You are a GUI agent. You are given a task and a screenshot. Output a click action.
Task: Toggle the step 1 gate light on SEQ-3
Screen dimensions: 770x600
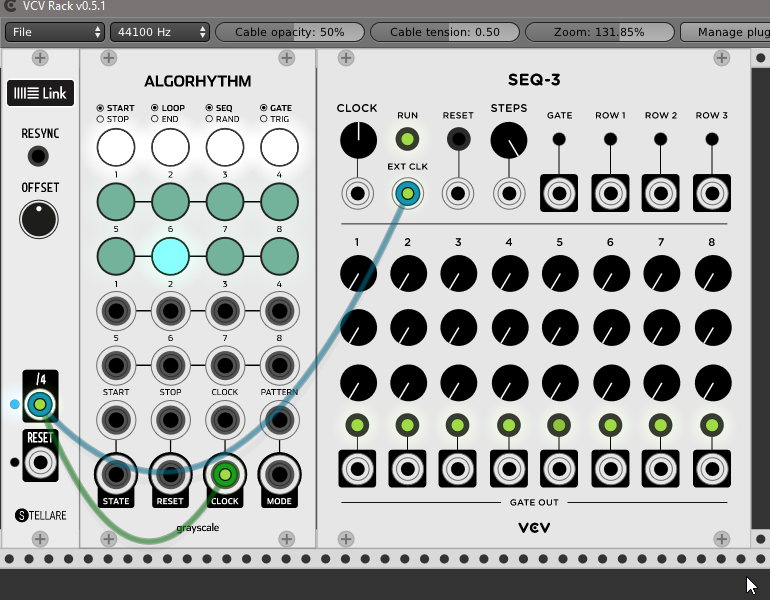click(357, 425)
